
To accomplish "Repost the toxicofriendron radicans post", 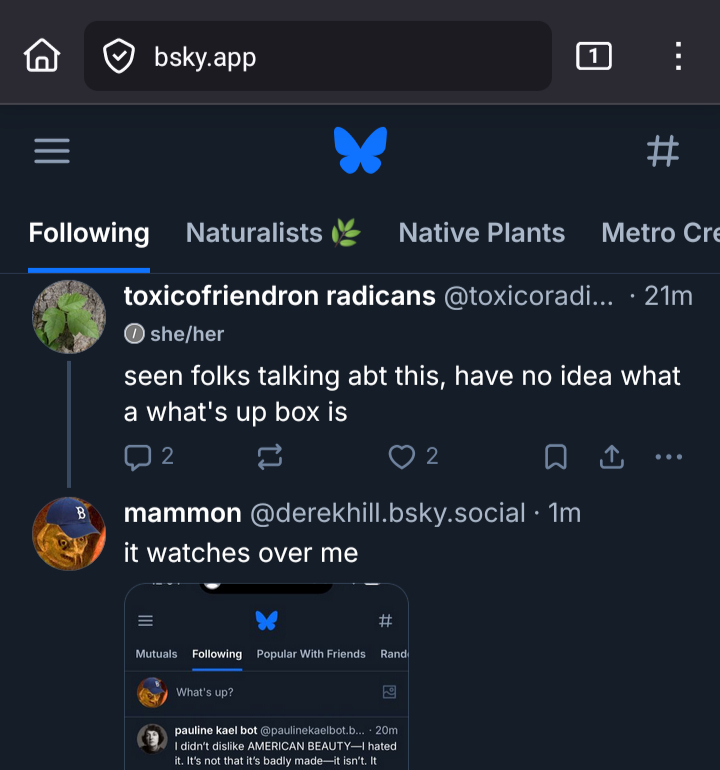I will tap(270, 457).
